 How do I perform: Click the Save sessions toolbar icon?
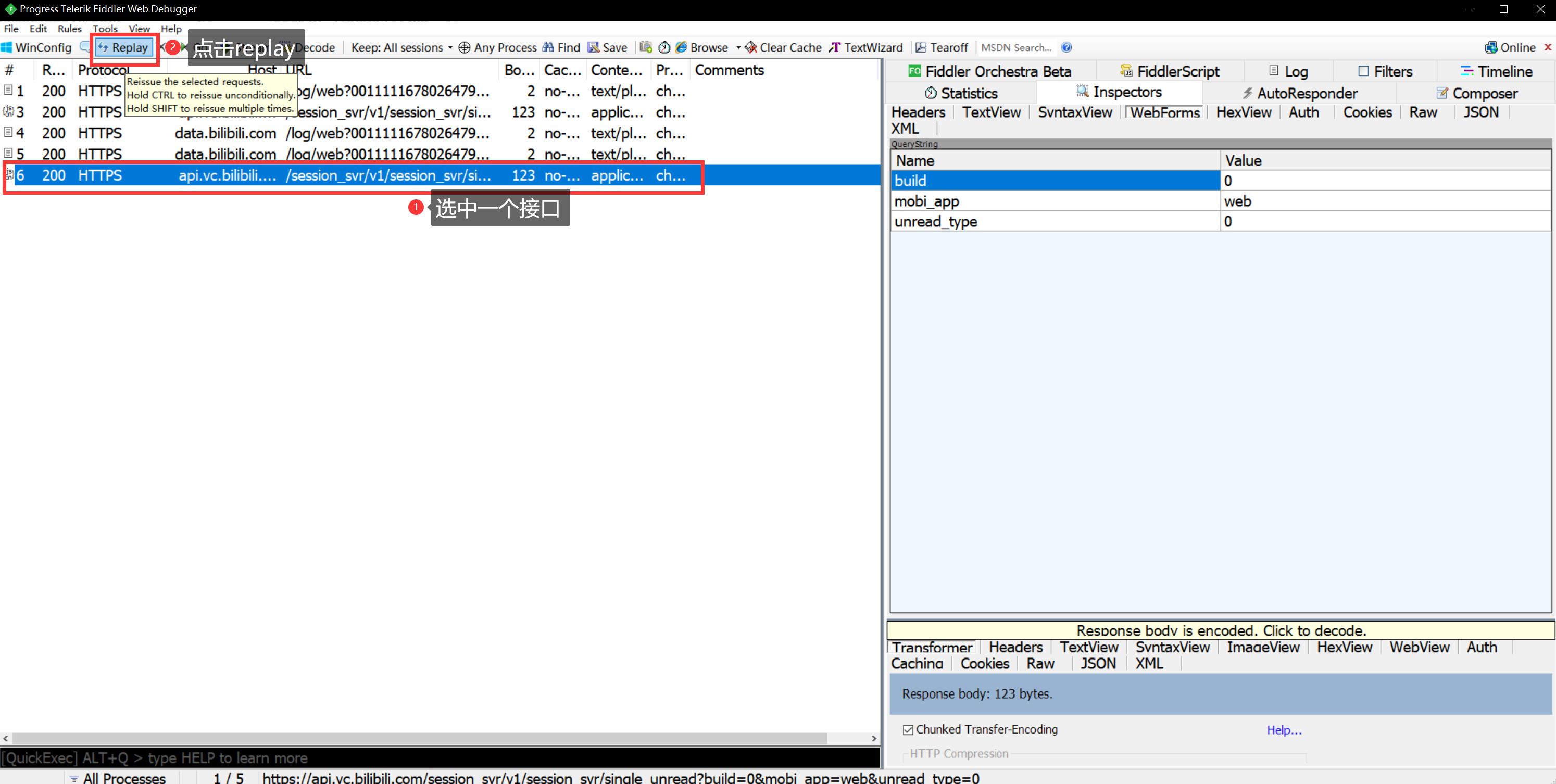coord(594,47)
